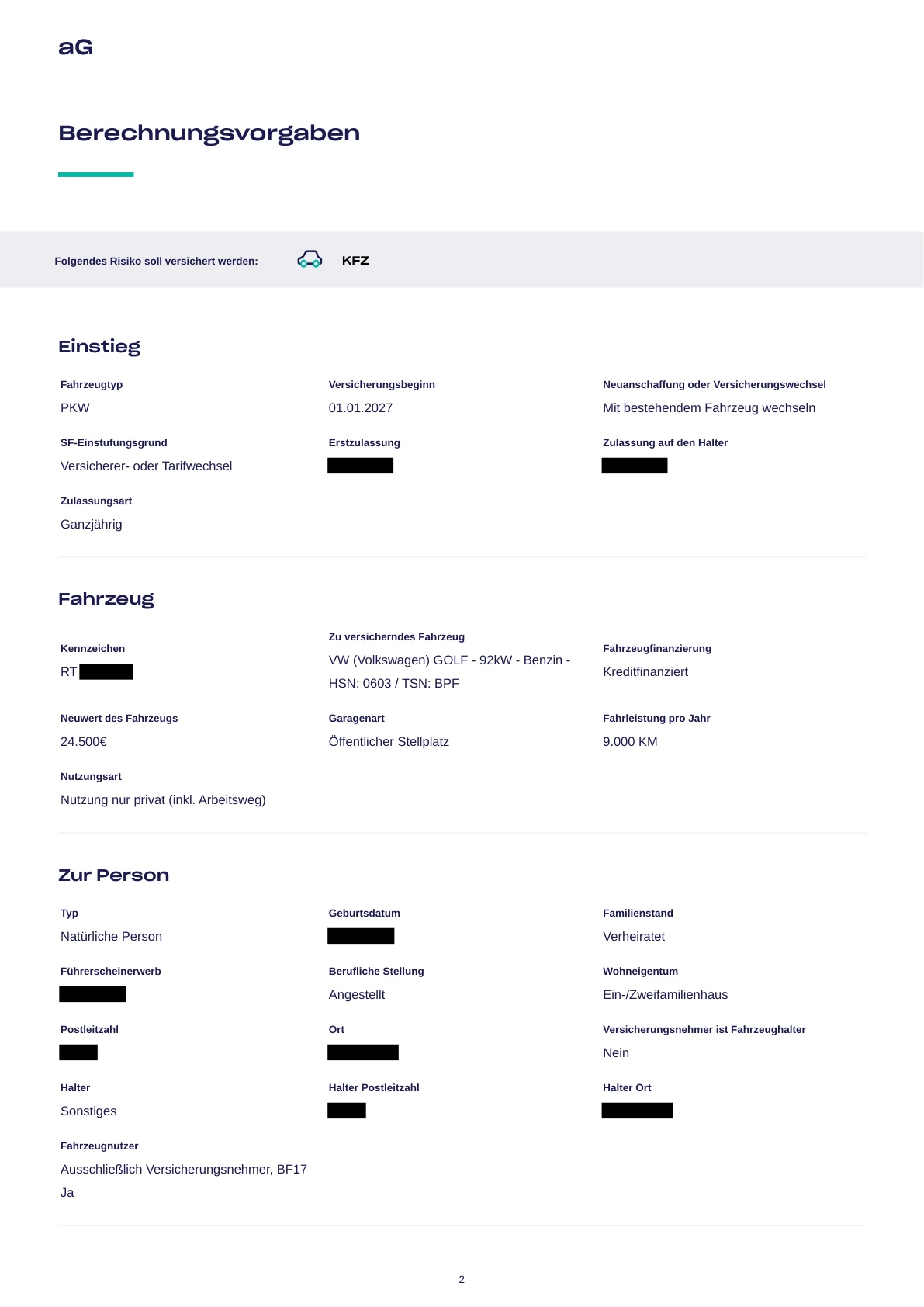924x1307 pixels.
Task: Click the Ort label under Berufliche Stellung
Action: coord(337,1030)
